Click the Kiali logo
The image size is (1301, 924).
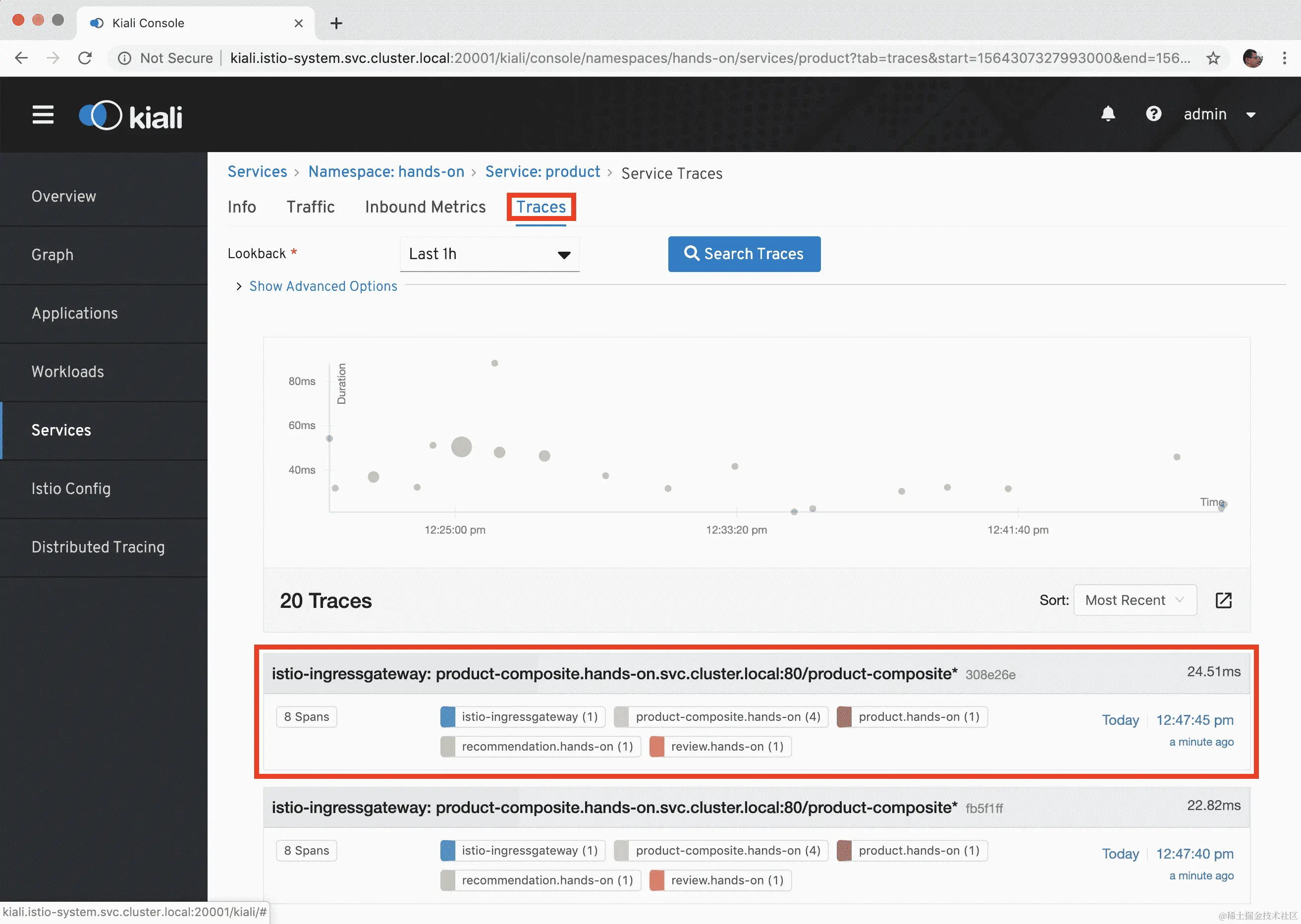pos(131,115)
